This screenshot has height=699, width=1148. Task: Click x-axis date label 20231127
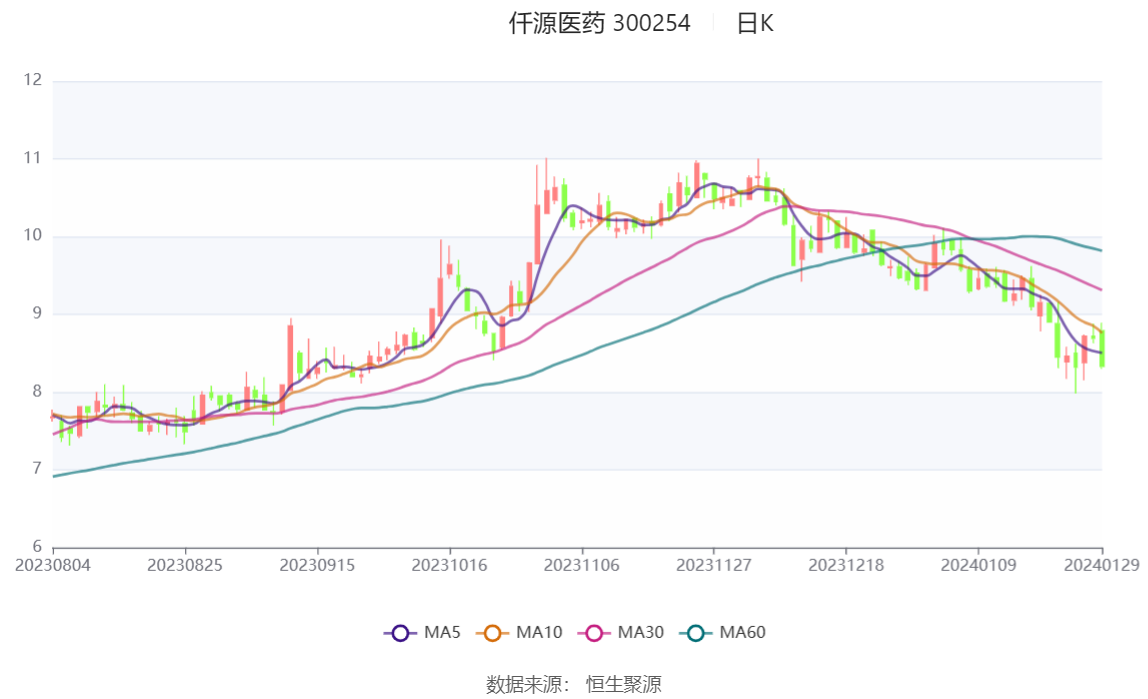tap(714, 565)
